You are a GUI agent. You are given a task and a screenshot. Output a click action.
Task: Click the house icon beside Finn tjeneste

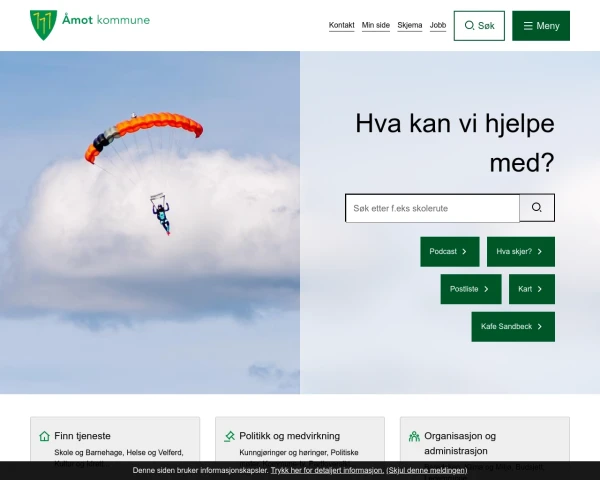pos(44,436)
